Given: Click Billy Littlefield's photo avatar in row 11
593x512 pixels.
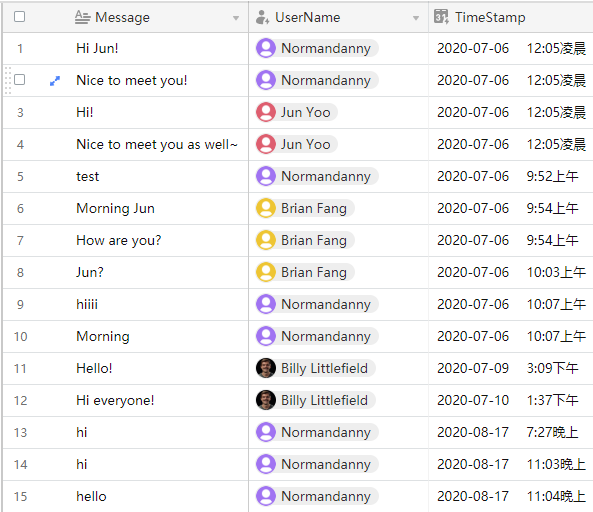Looking at the screenshot, I should tap(266, 368).
